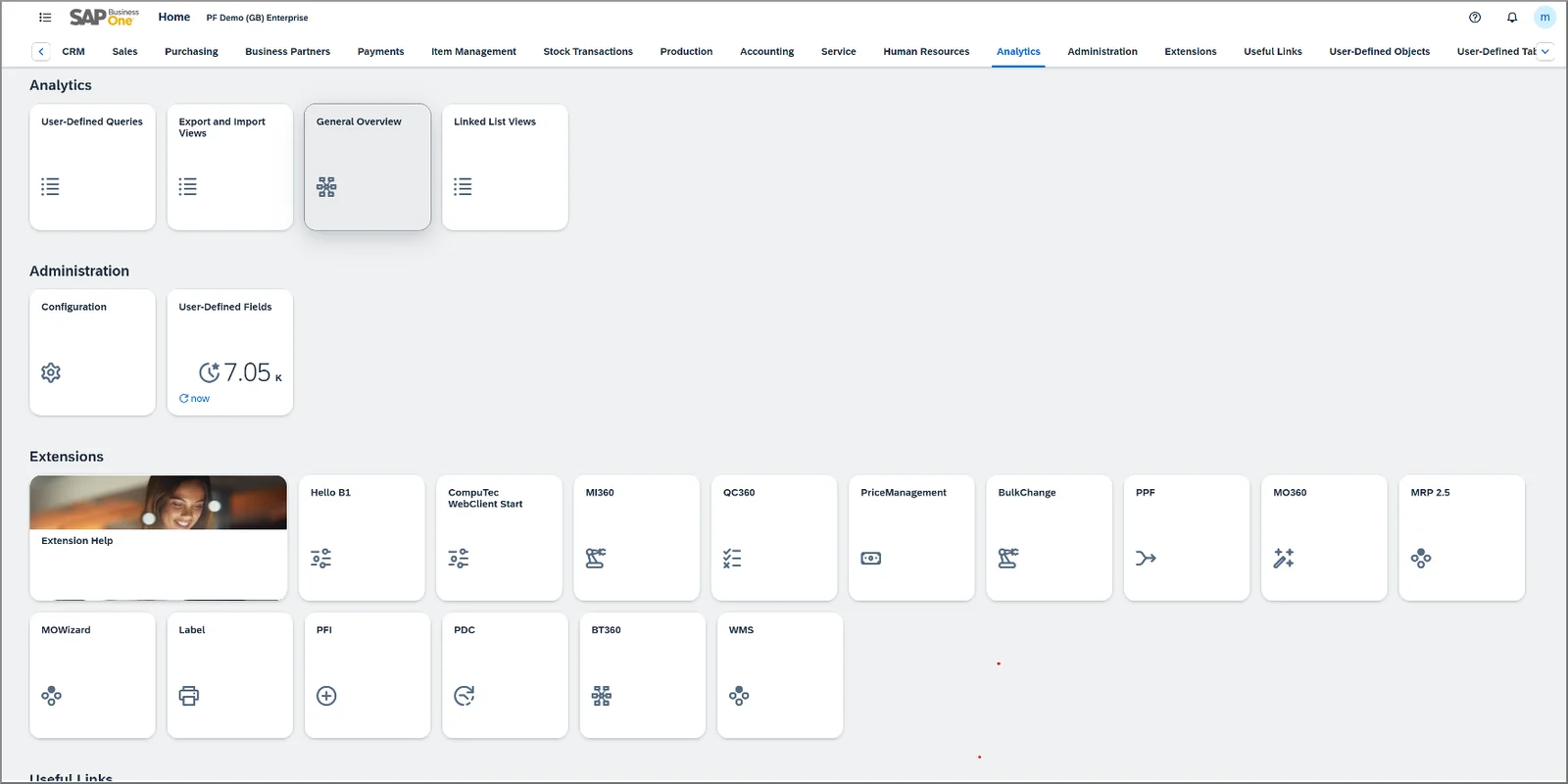The image size is (1568, 784).
Task: Click the Linked List Views list icon
Action: tap(463, 186)
